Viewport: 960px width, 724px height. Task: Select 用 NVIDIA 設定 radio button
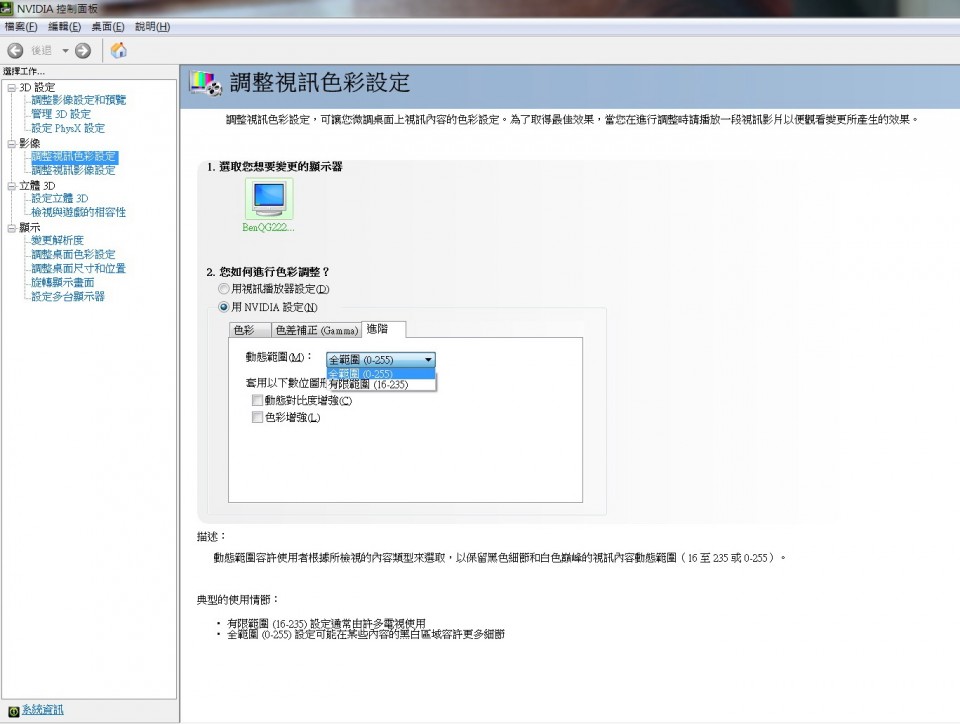pos(224,307)
